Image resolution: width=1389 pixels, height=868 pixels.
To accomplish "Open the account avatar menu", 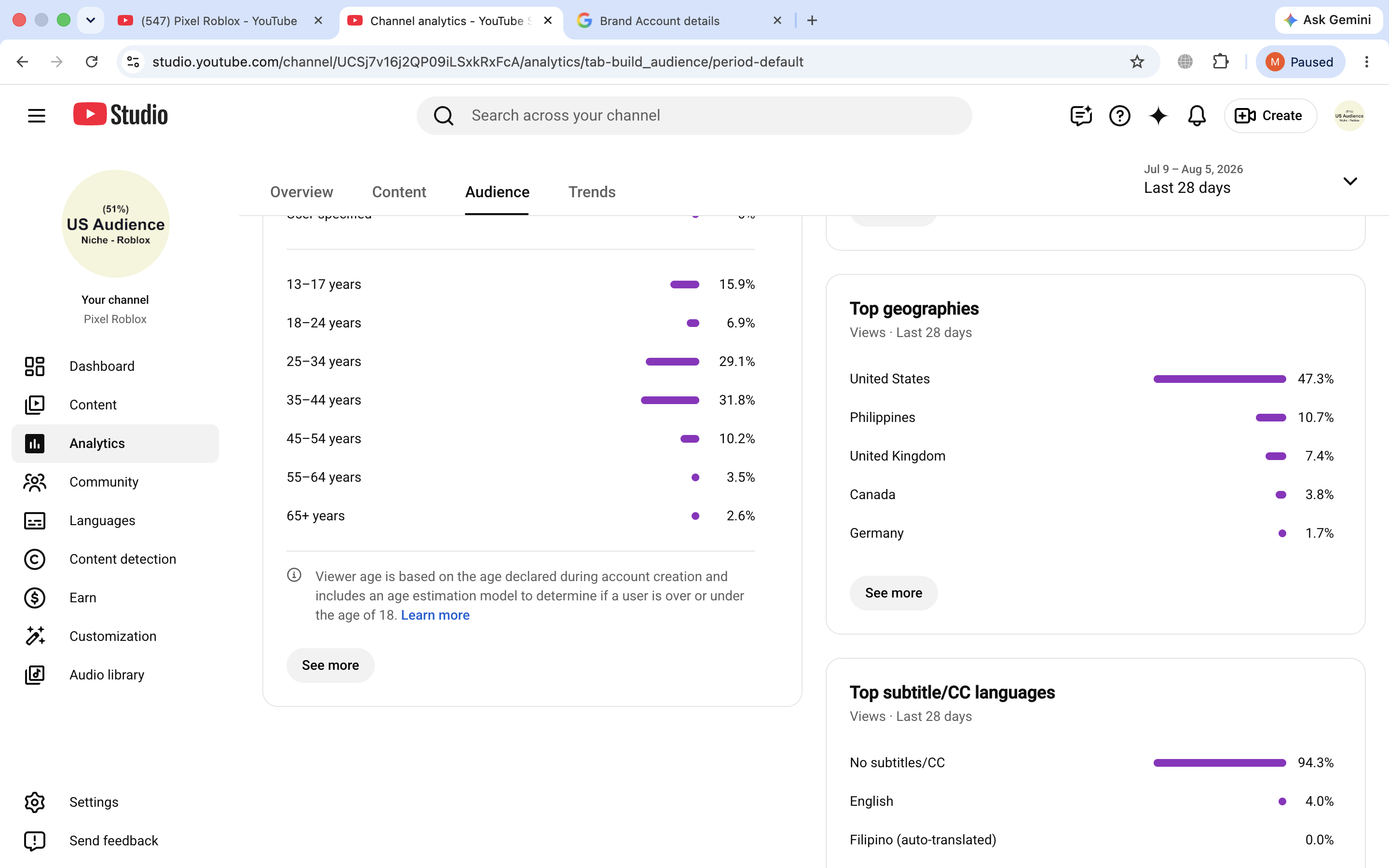I will (x=1349, y=115).
